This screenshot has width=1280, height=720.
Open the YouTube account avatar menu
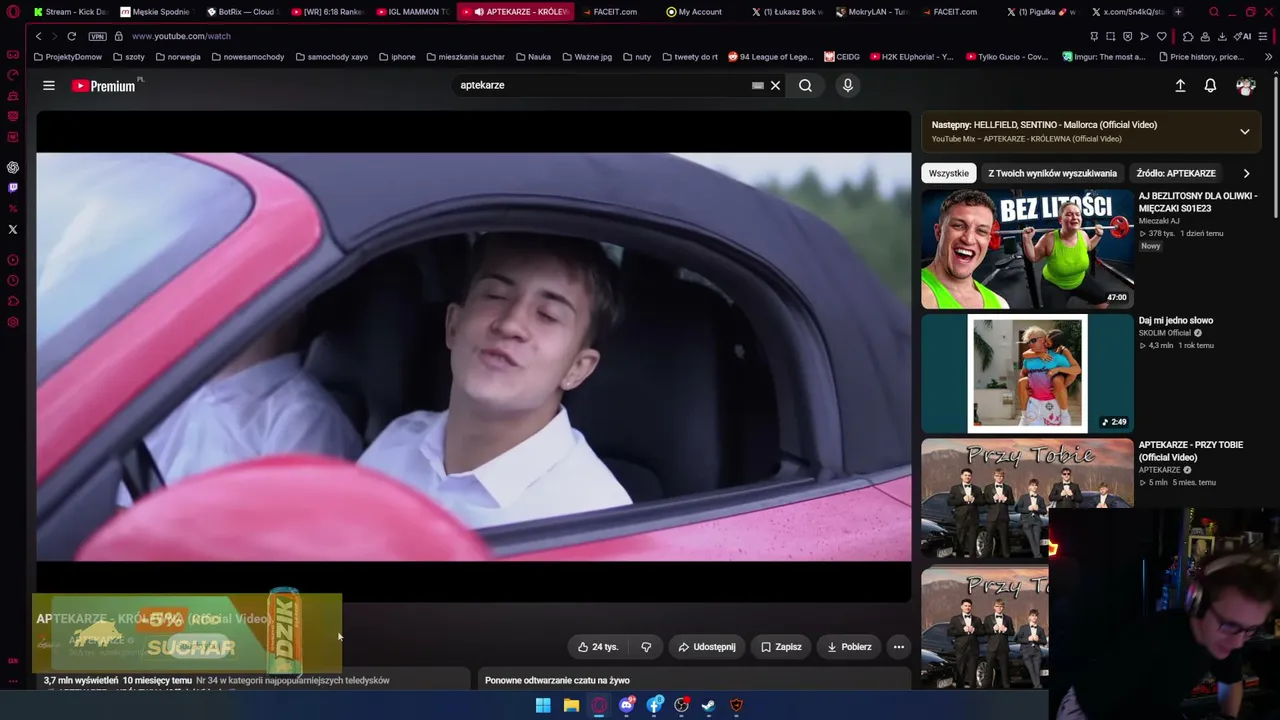click(1245, 86)
